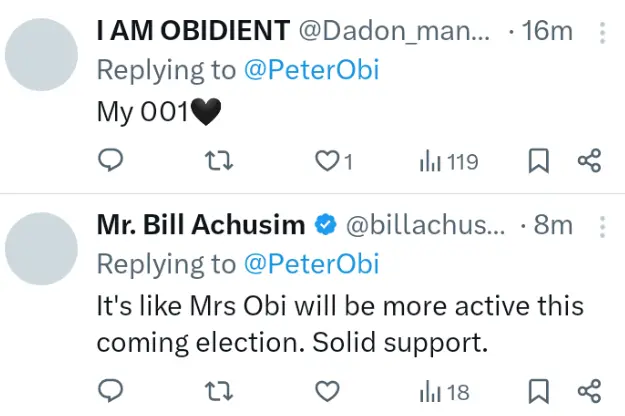Open @PeterObi link in second reply
625x416 pixels.
(312, 263)
